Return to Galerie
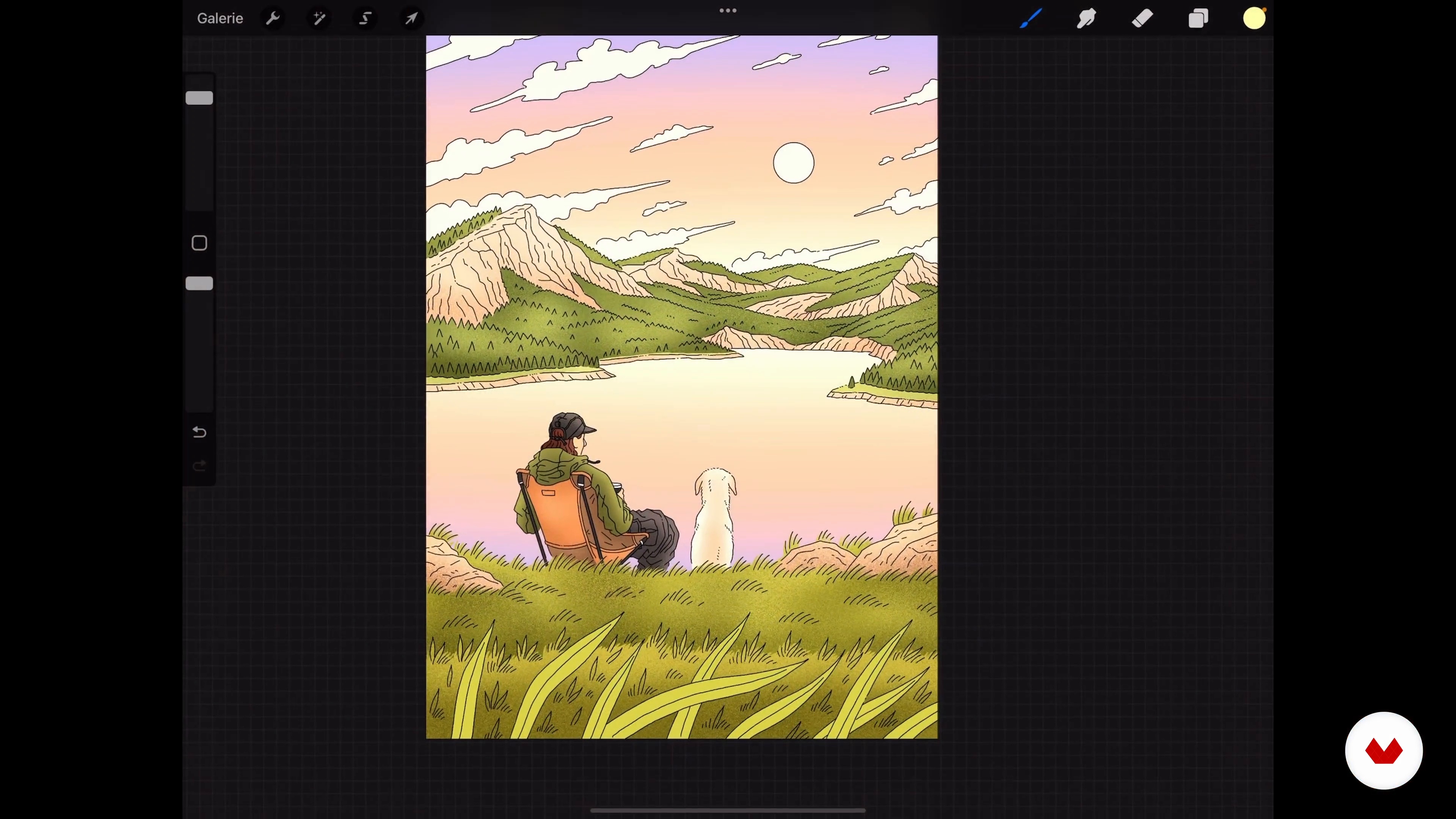Image resolution: width=1456 pixels, height=819 pixels. 220,18
